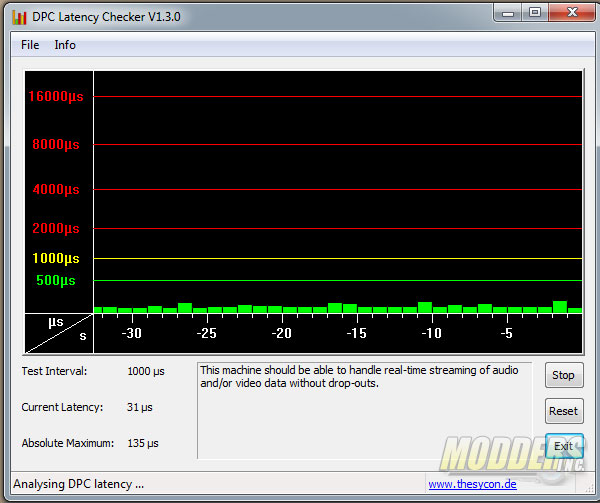600x503 pixels.
Task: Click the -20 seconds axis label
Action: (x=282, y=334)
